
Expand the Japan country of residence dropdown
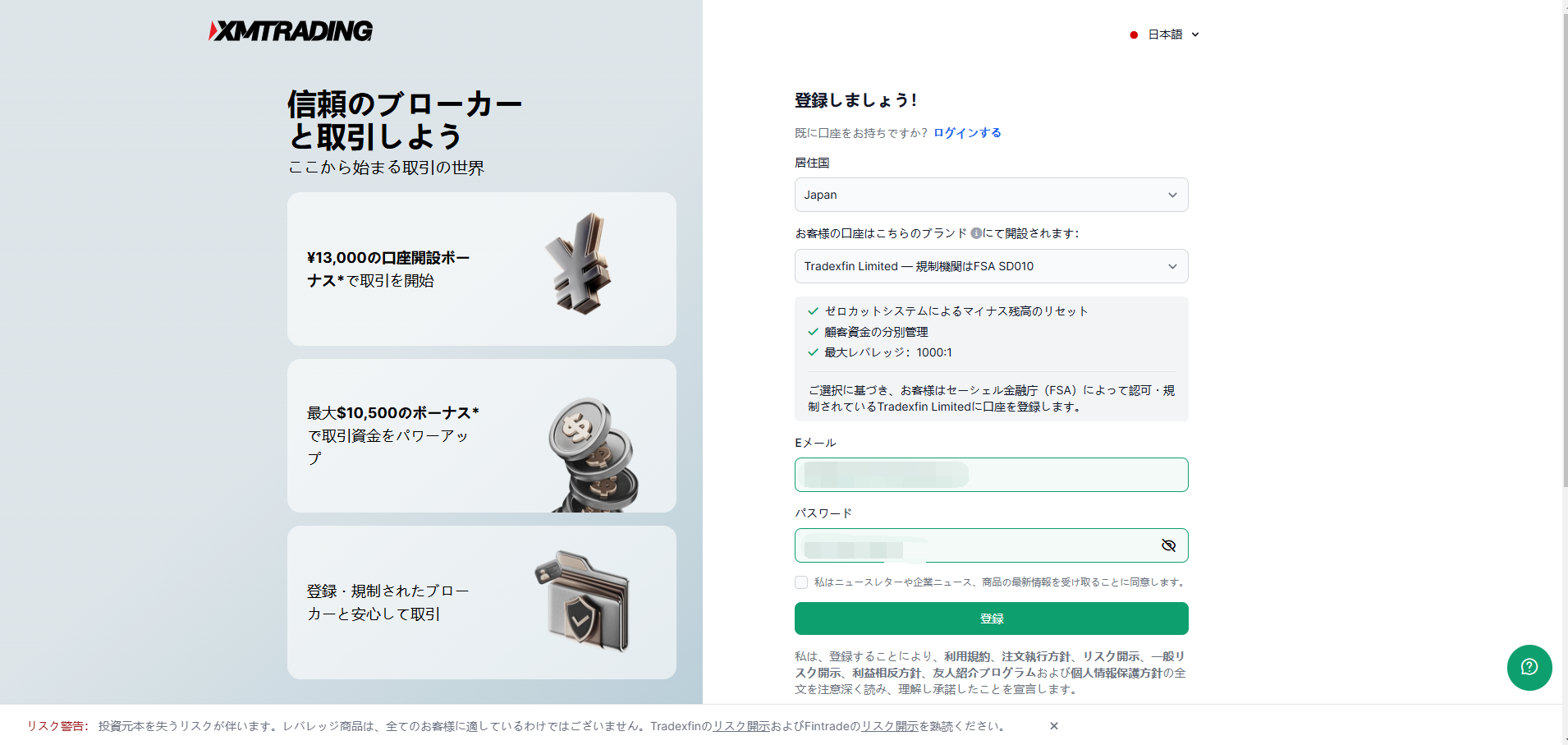991,195
